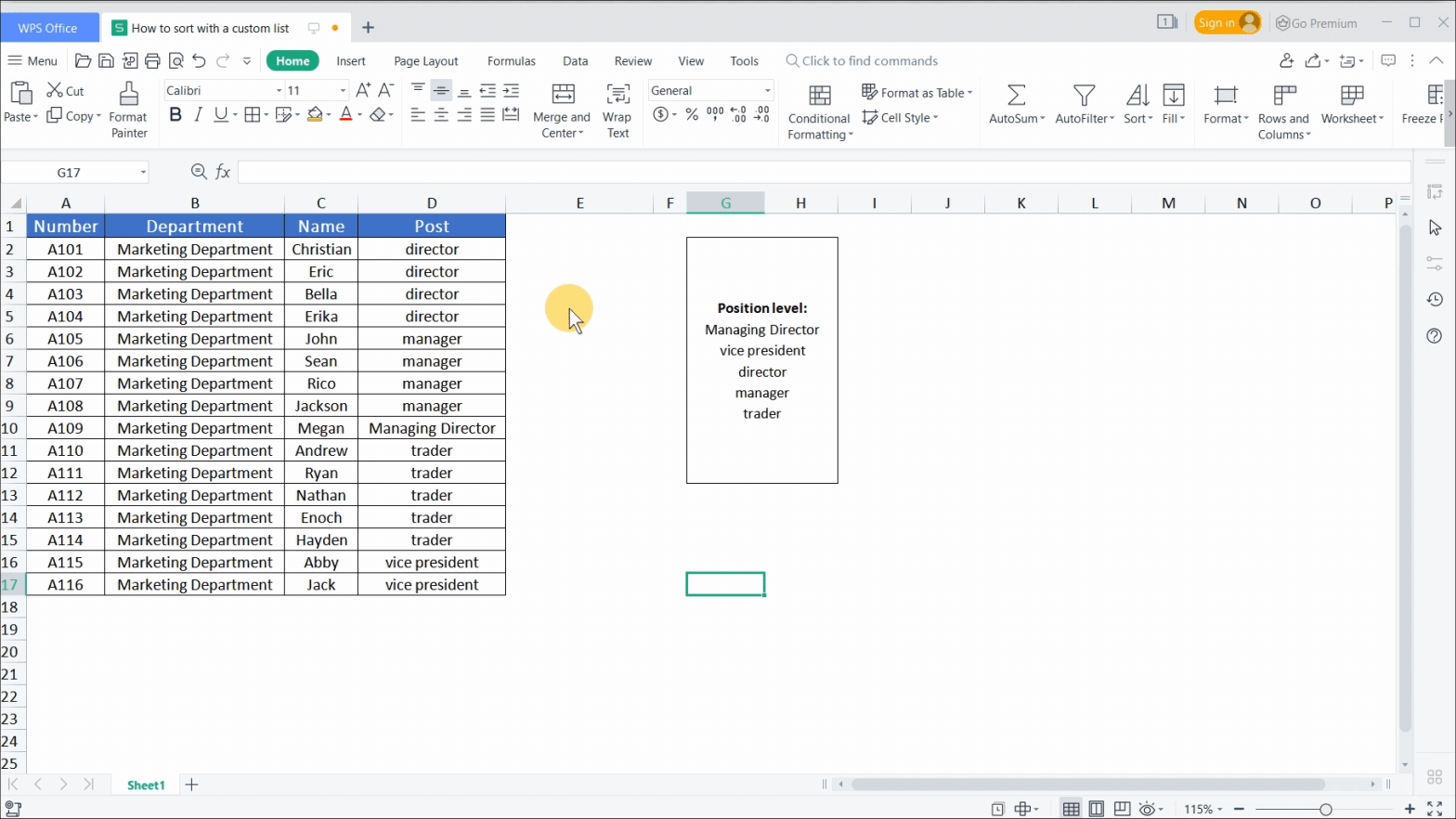
Task: Click the Click to find commands search box
Action: pos(861,61)
